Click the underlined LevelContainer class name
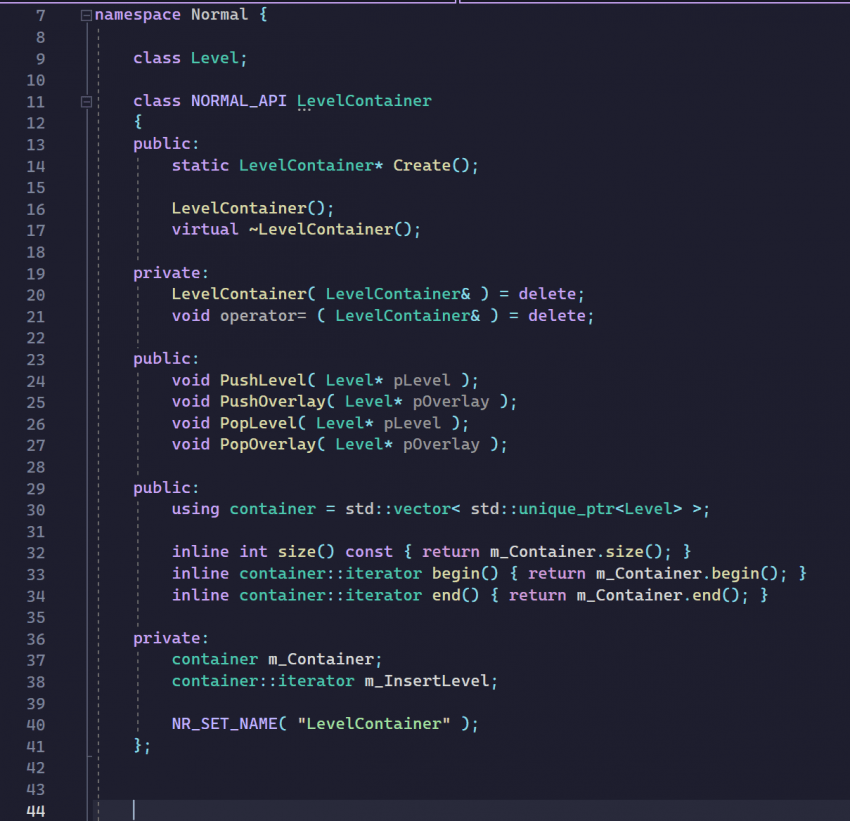 click(364, 101)
